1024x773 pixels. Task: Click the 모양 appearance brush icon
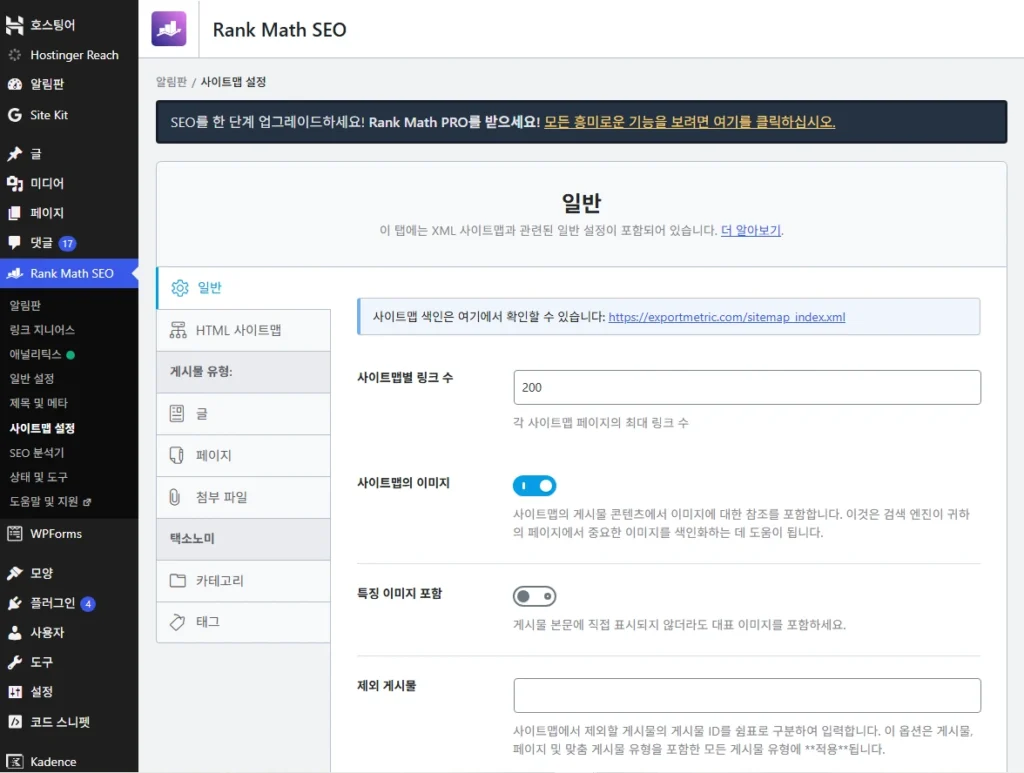coord(14,573)
